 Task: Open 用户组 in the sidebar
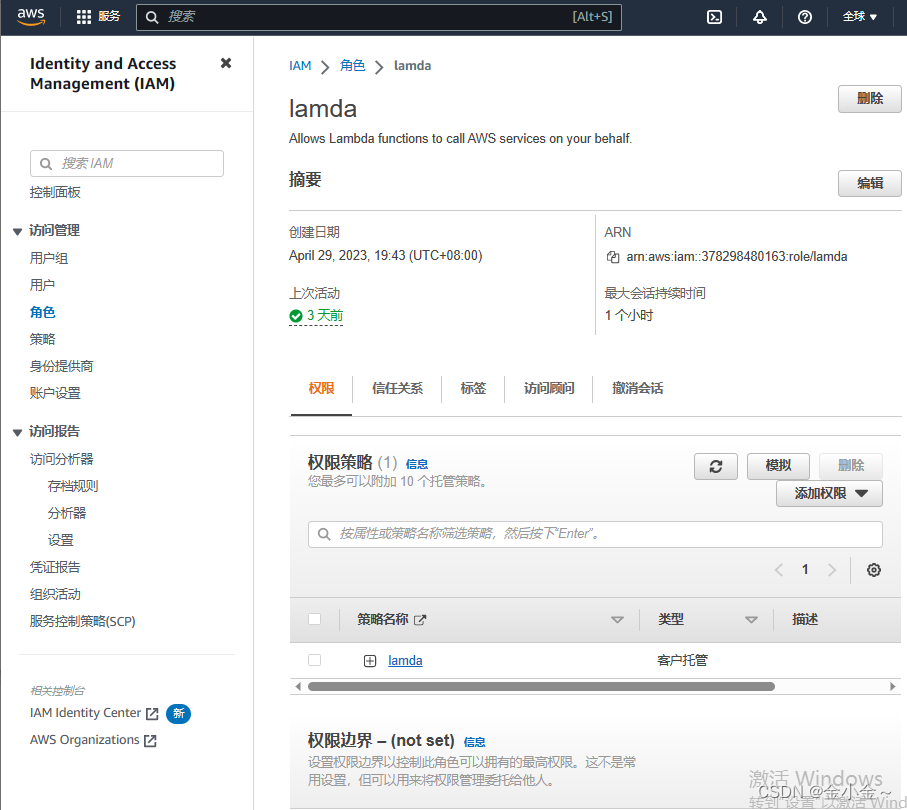pos(49,258)
